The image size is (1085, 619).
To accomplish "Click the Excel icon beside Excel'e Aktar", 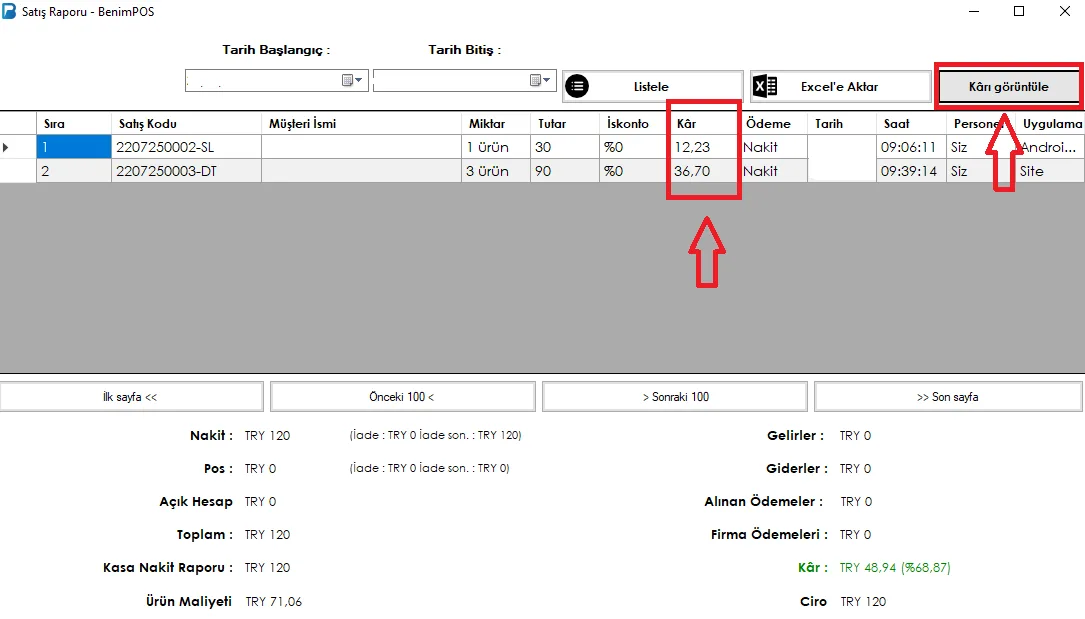I will click(765, 86).
